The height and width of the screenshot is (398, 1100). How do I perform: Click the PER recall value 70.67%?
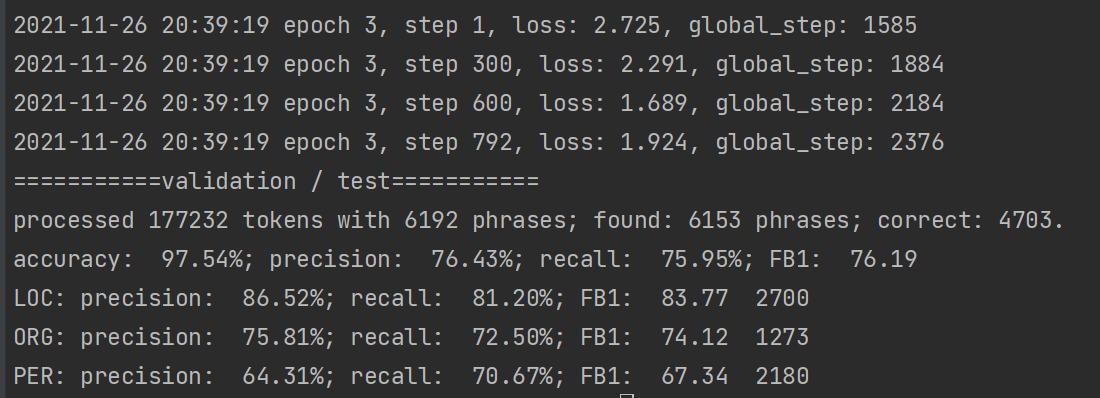513,376
